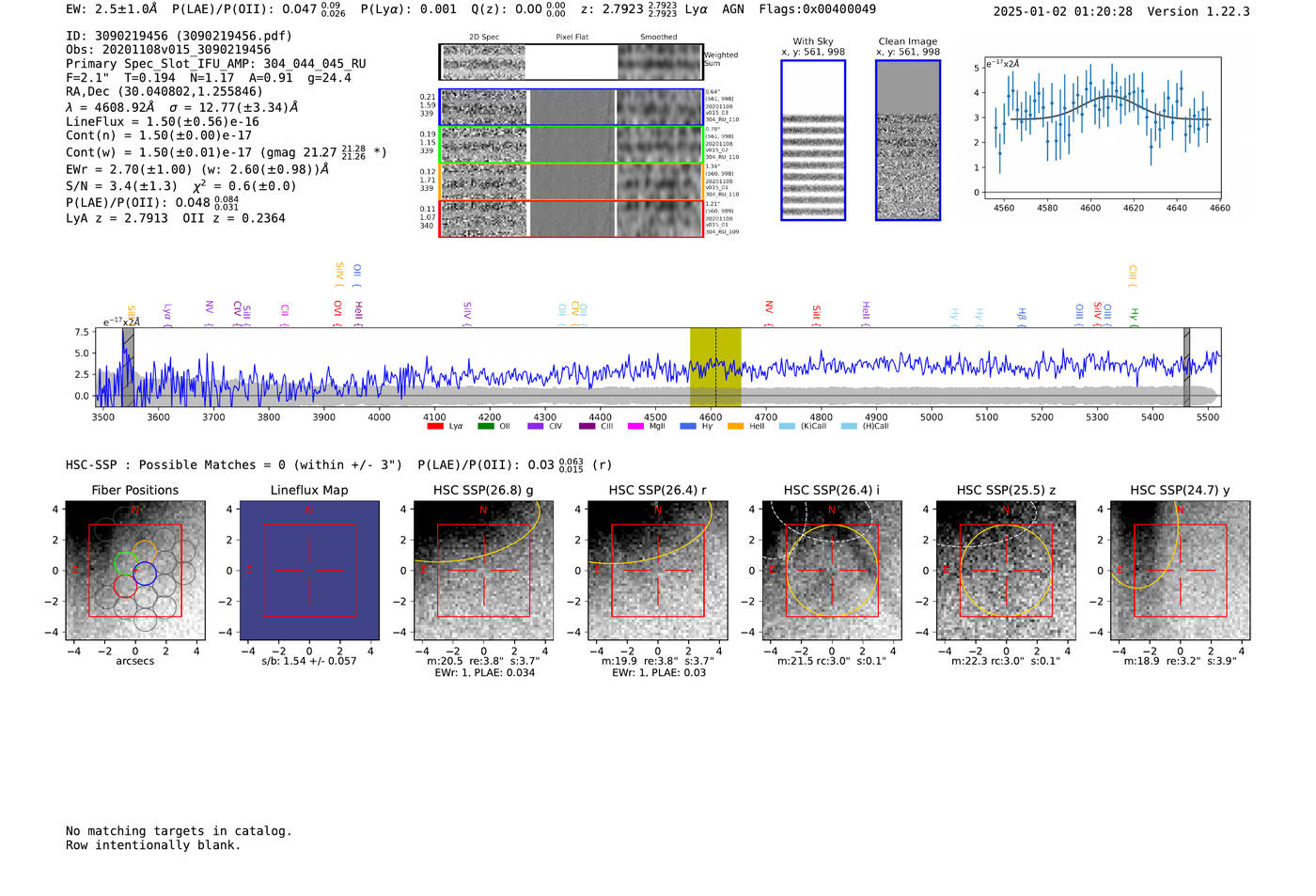The width and height of the screenshot is (1316, 896).
Task: Click the yellow highlighted band near 4600 Å
Action: click(715, 367)
